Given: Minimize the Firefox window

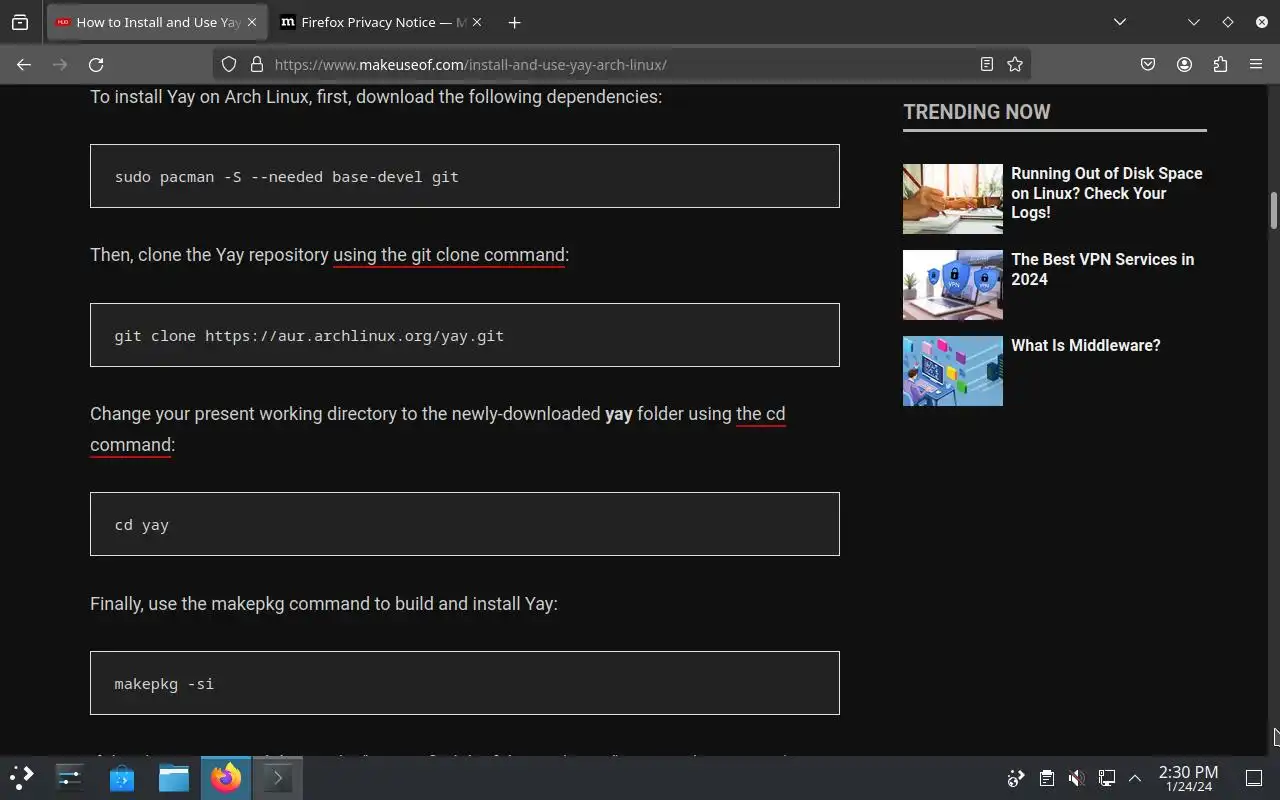Looking at the screenshot, I should 1194,22.
